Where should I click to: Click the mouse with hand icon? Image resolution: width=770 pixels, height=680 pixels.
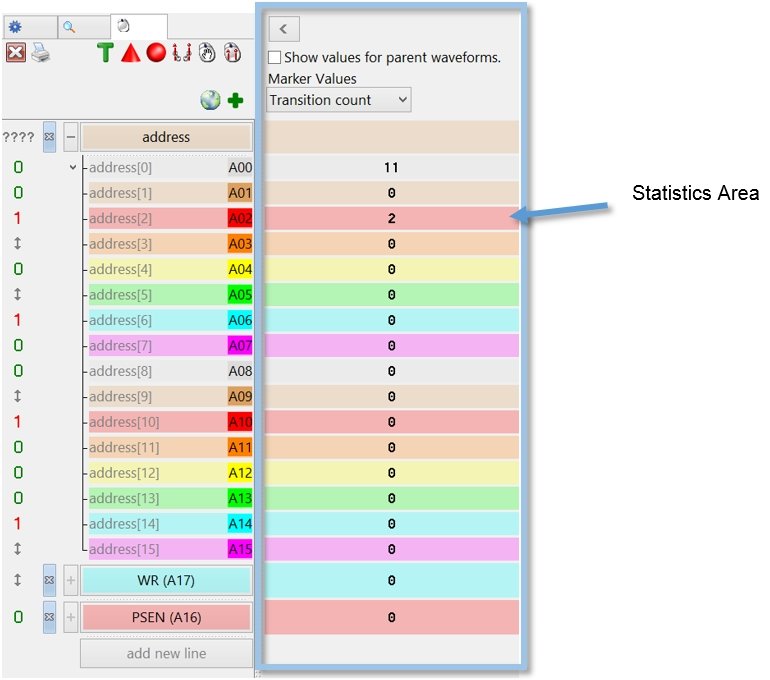(207, 53)
